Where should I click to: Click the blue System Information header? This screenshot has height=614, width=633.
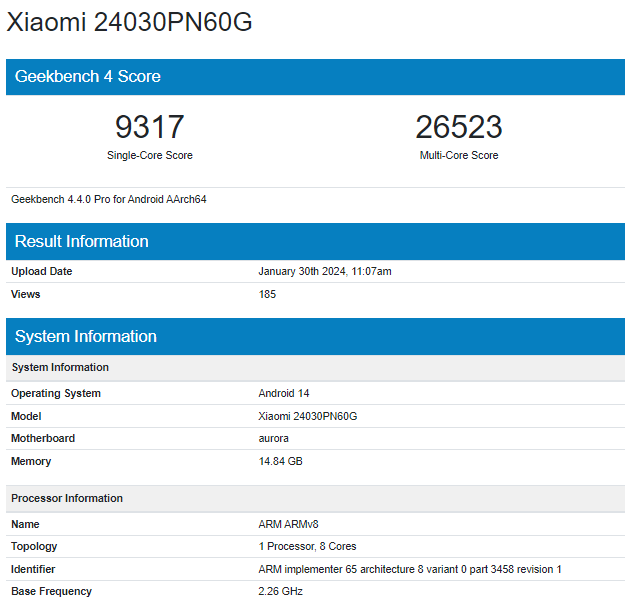point(315,337)
